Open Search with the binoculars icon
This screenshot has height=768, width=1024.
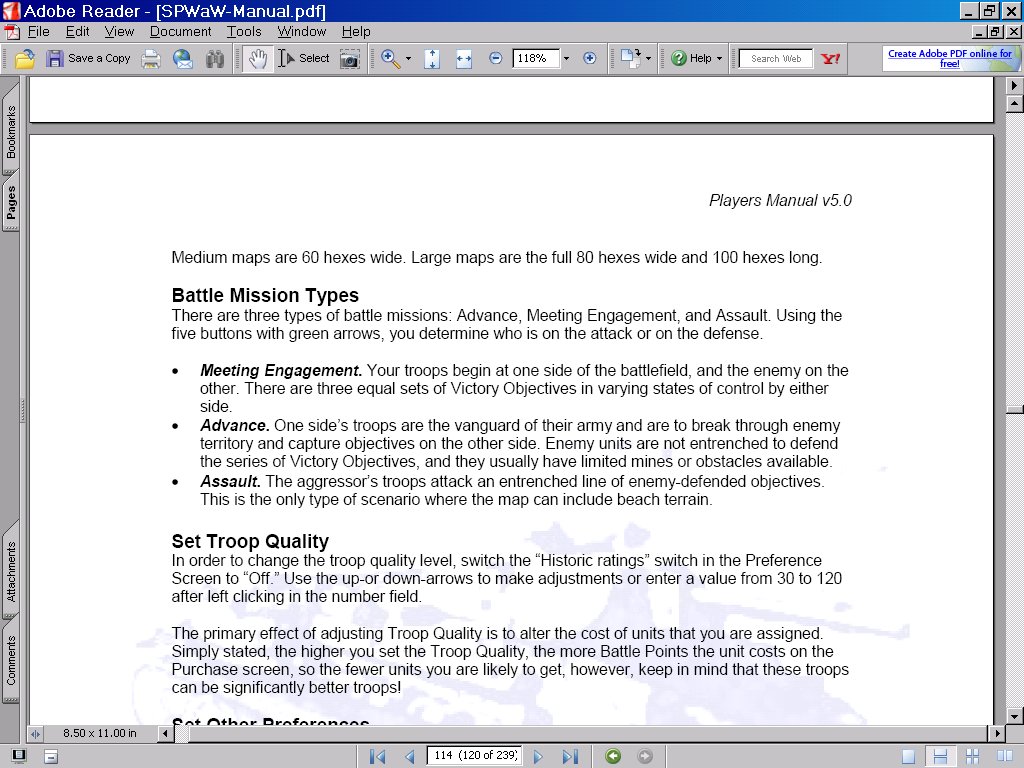pyautogui.click(x=214, y=59)
